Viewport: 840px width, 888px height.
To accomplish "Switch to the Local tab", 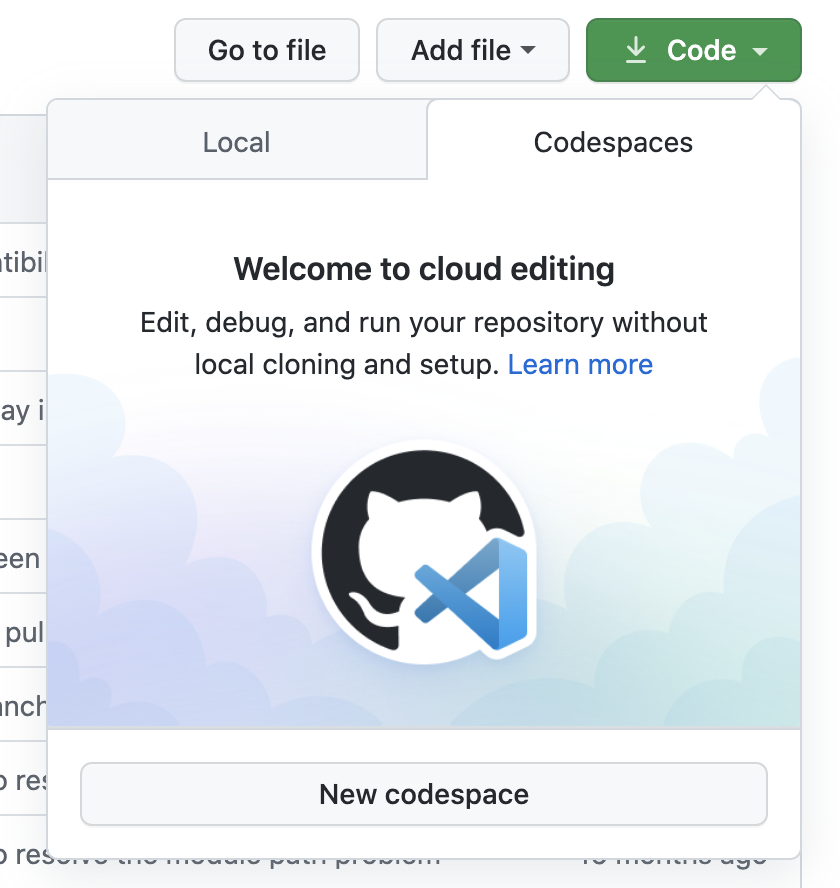I will click(x=237, y=142).
